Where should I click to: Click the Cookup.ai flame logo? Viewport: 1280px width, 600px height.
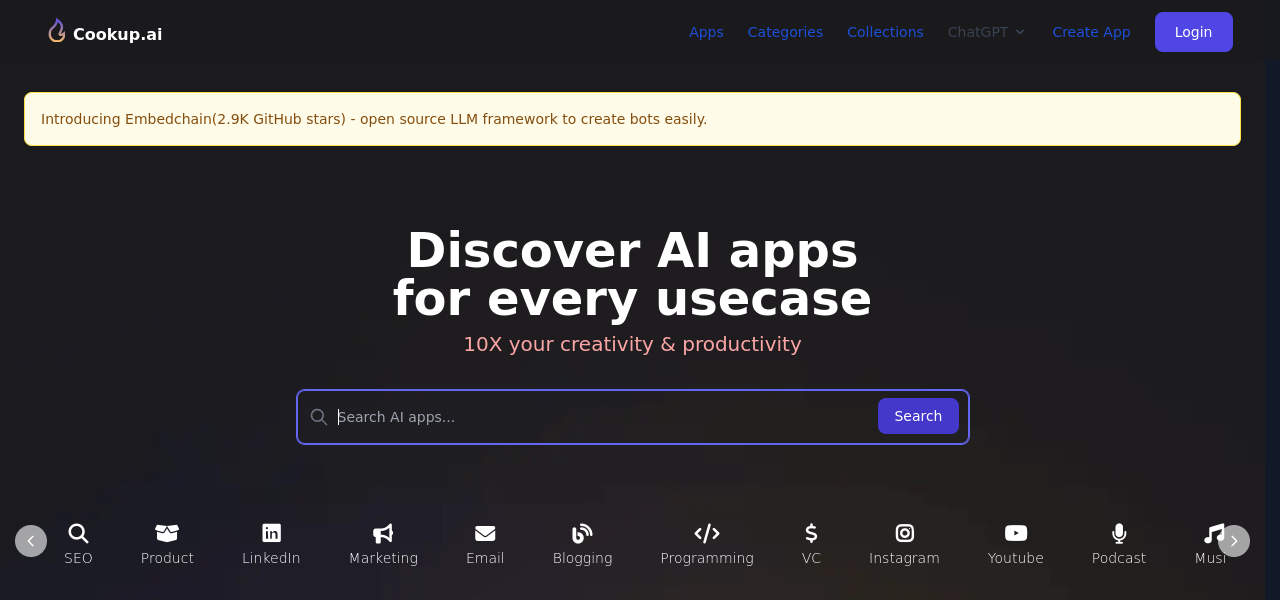[57, 31]
